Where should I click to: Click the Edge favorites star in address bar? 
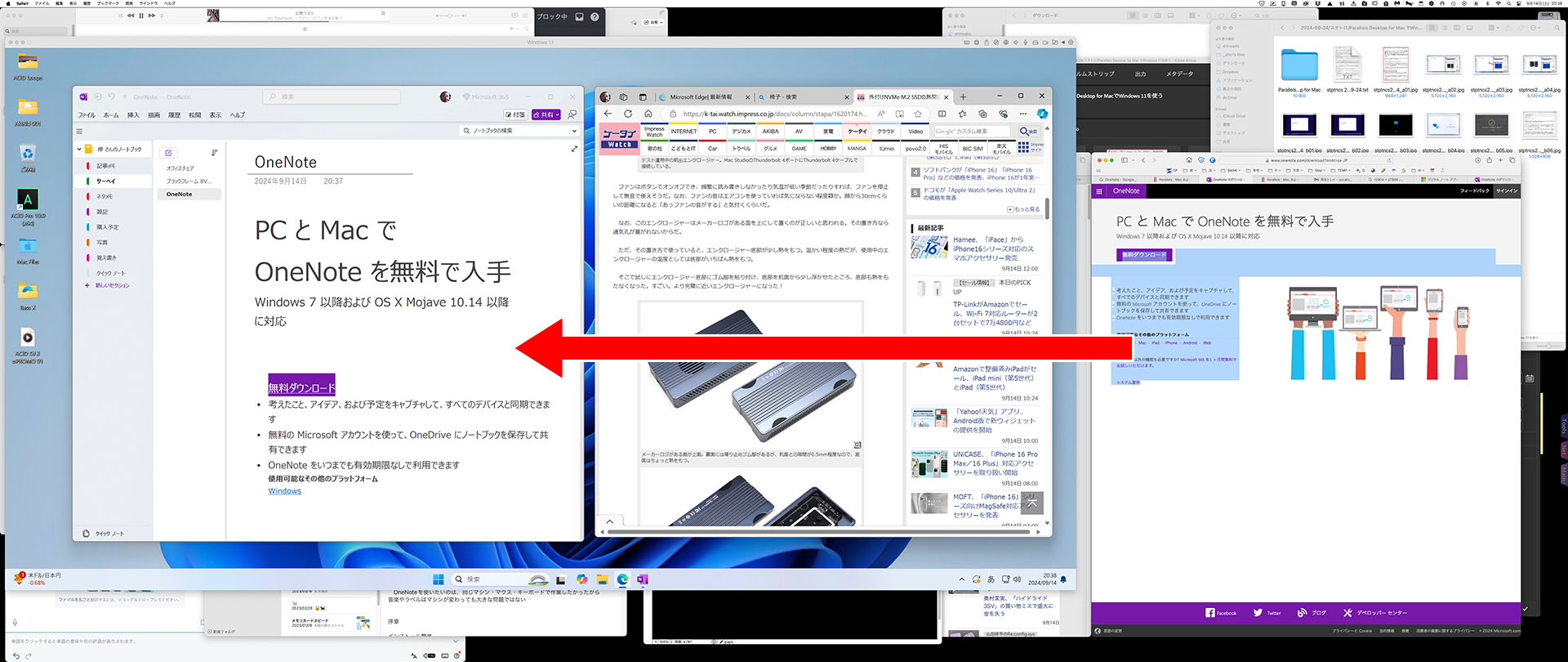(x=918, y=114)
